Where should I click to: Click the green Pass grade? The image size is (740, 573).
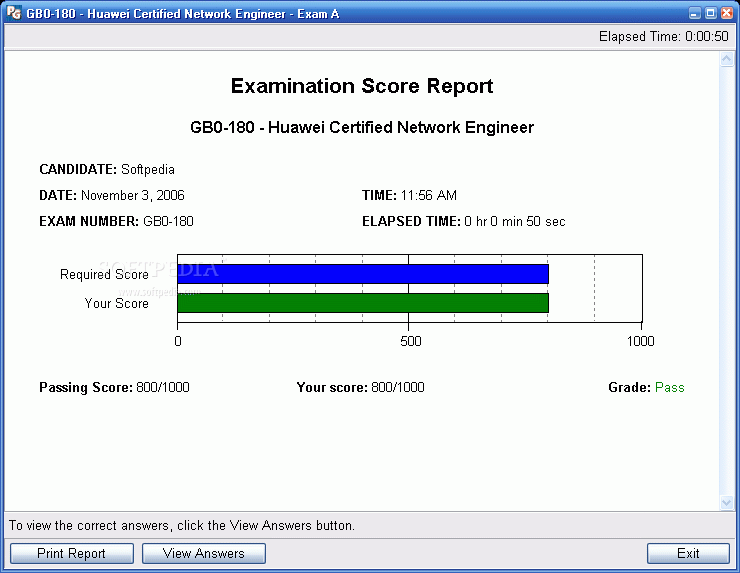point(670,388)
